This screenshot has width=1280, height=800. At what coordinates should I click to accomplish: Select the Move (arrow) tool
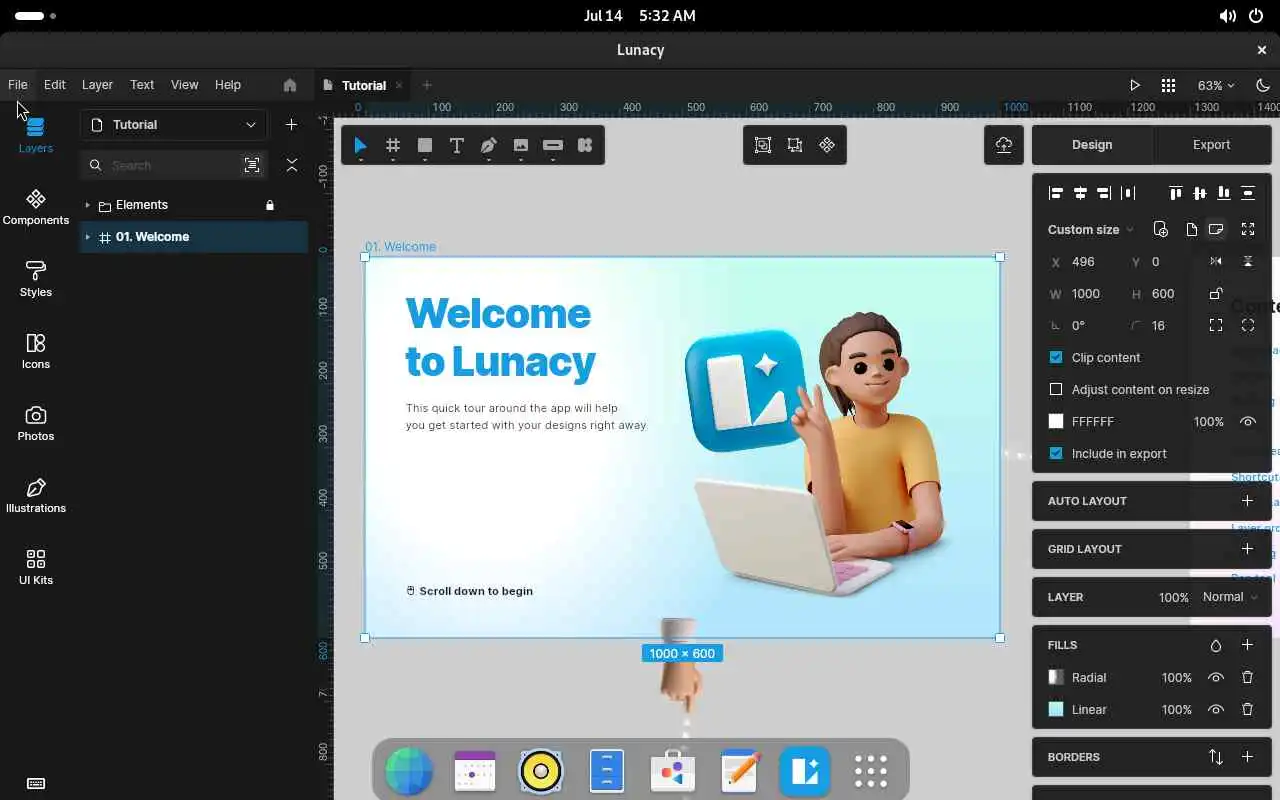pos(360,146)
